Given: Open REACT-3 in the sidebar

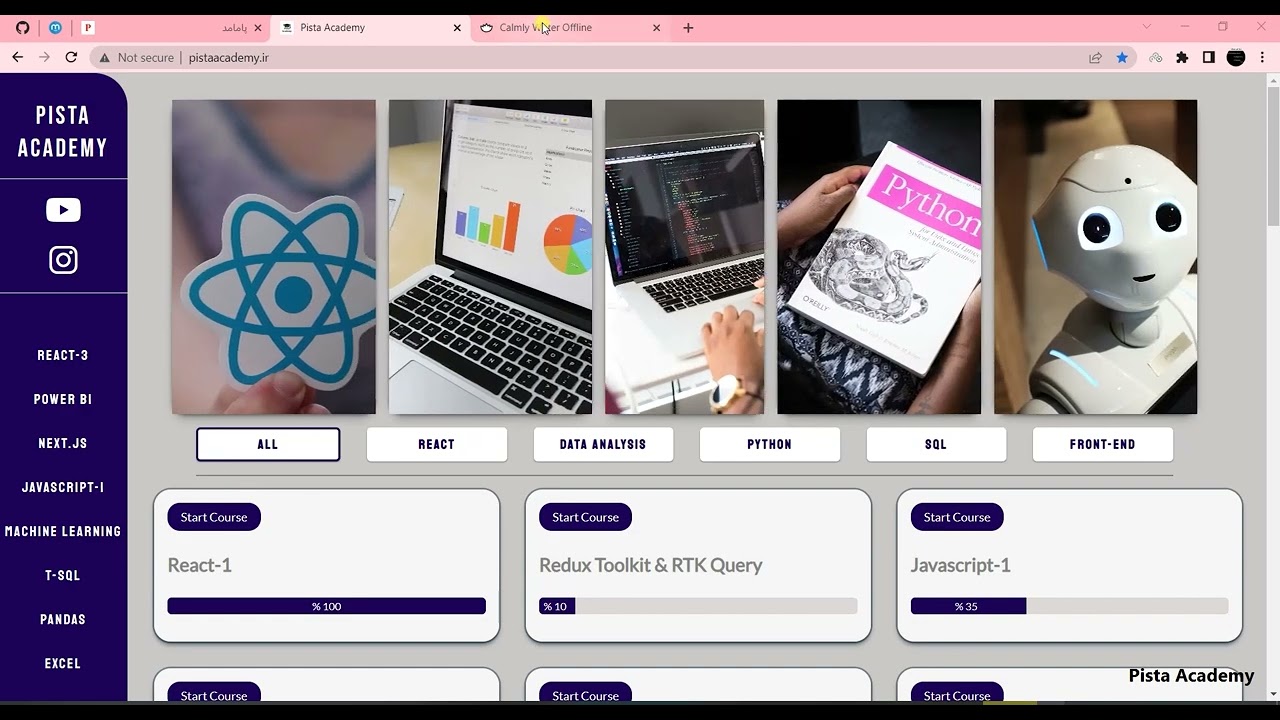Looking at the screenshot, I should click(63, 355).
